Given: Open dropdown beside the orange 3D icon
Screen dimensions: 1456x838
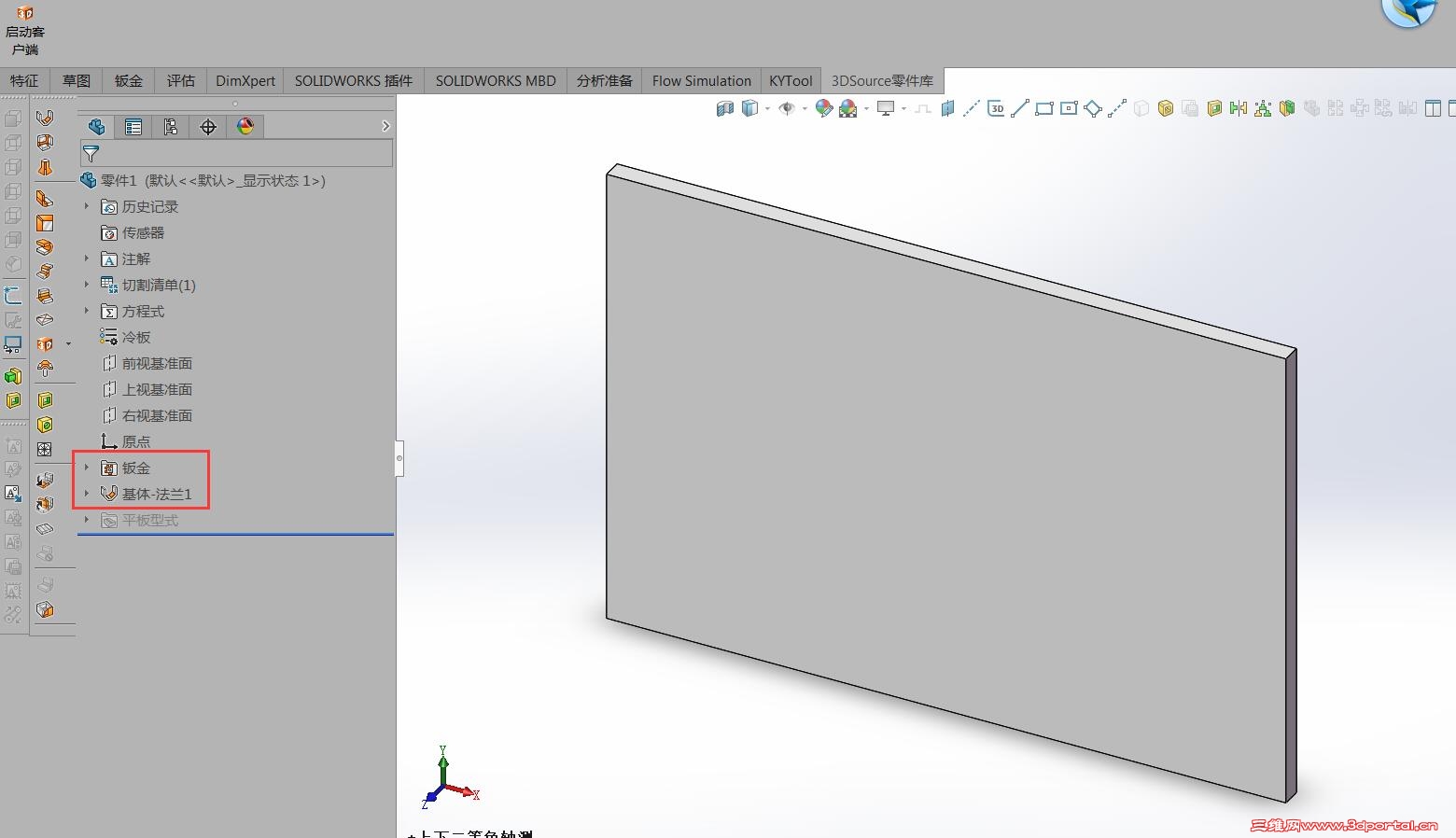Looking at the screenshot, I should 68,344.
